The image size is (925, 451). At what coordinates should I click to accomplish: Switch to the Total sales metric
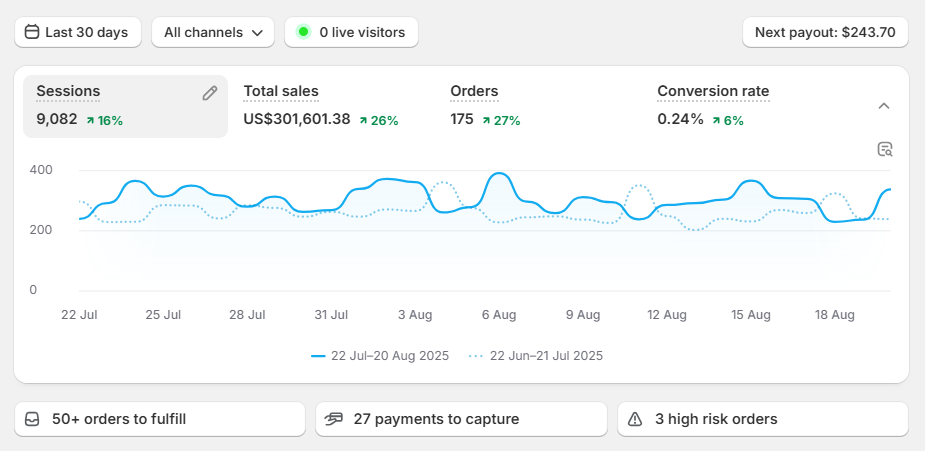tap(281, 92)
